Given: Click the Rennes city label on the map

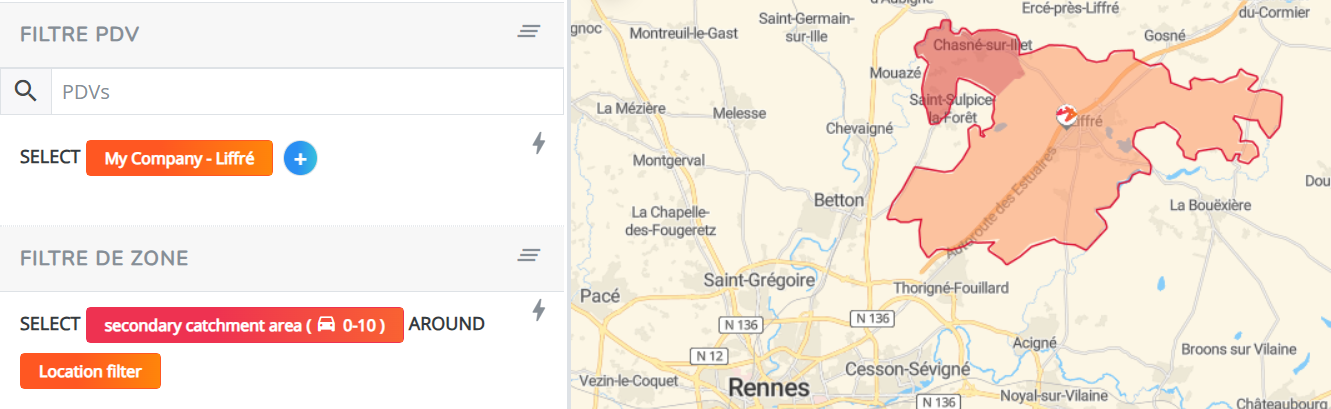Looking at the screenshot, I should (x=768, y=386).
